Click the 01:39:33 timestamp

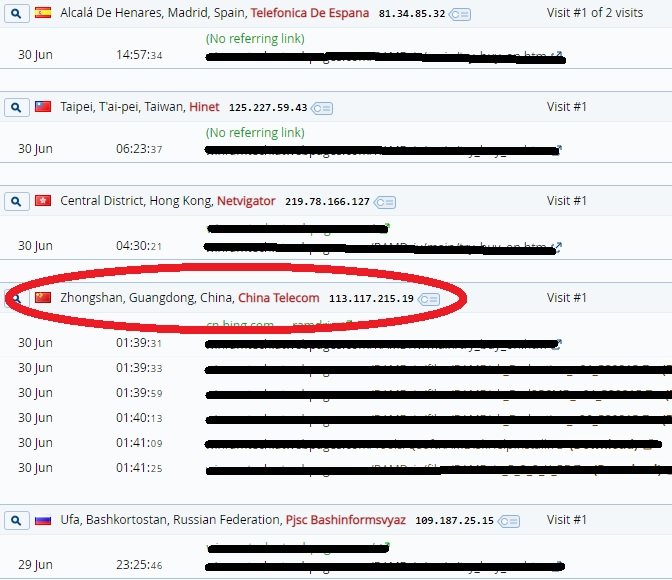coord(139,368)
